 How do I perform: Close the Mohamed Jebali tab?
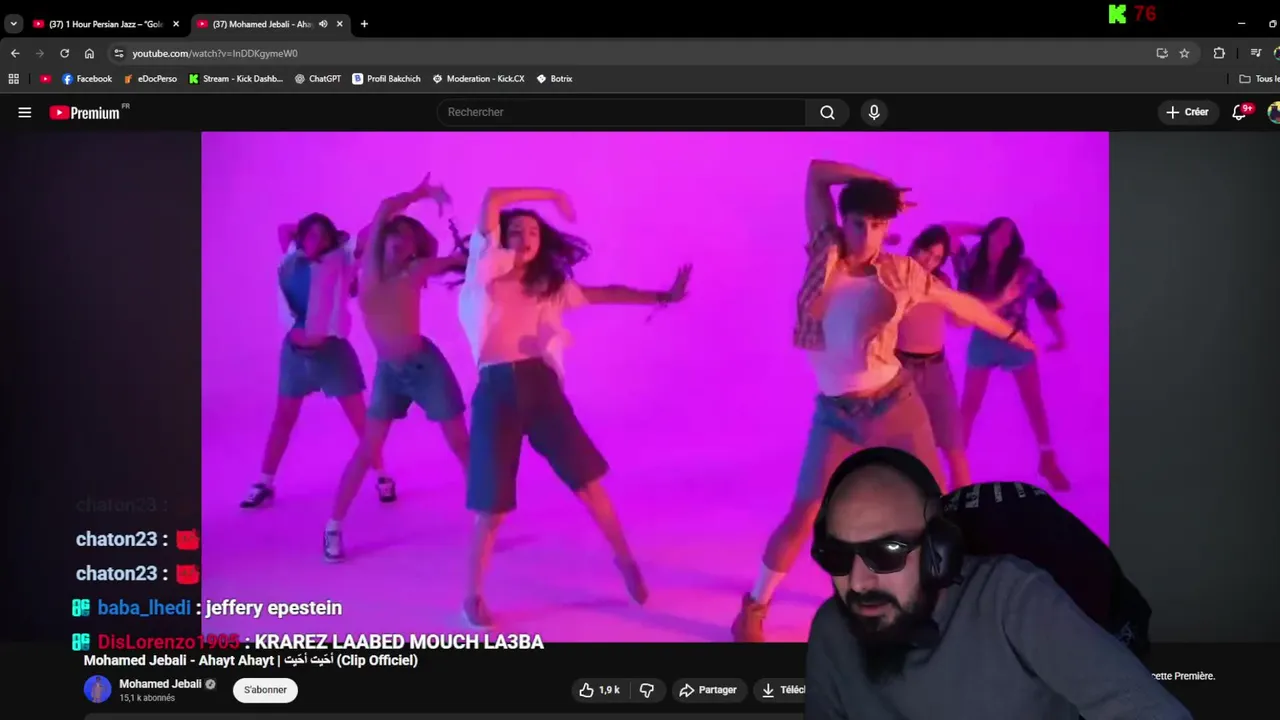[x=340, y=24]
